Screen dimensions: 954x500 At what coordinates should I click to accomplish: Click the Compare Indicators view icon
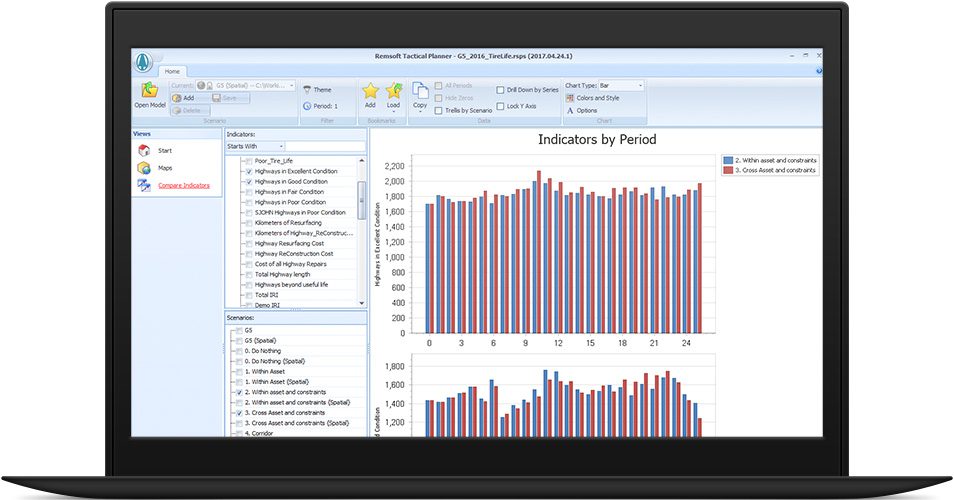(144, 185)
